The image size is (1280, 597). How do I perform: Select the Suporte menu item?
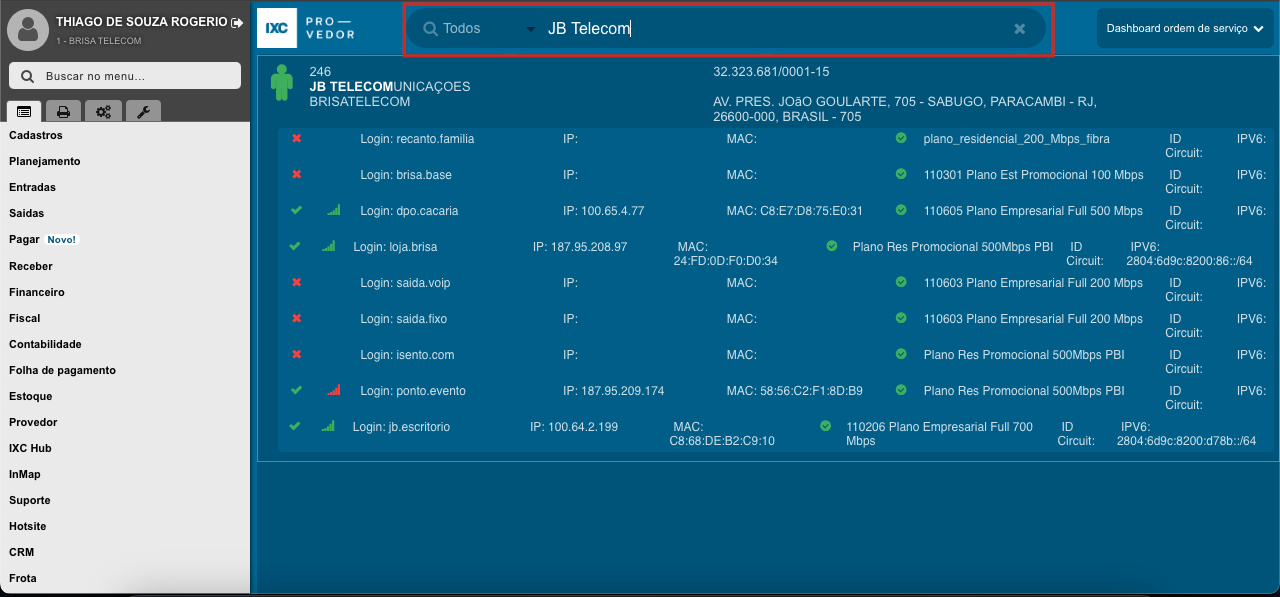point(30,500)
